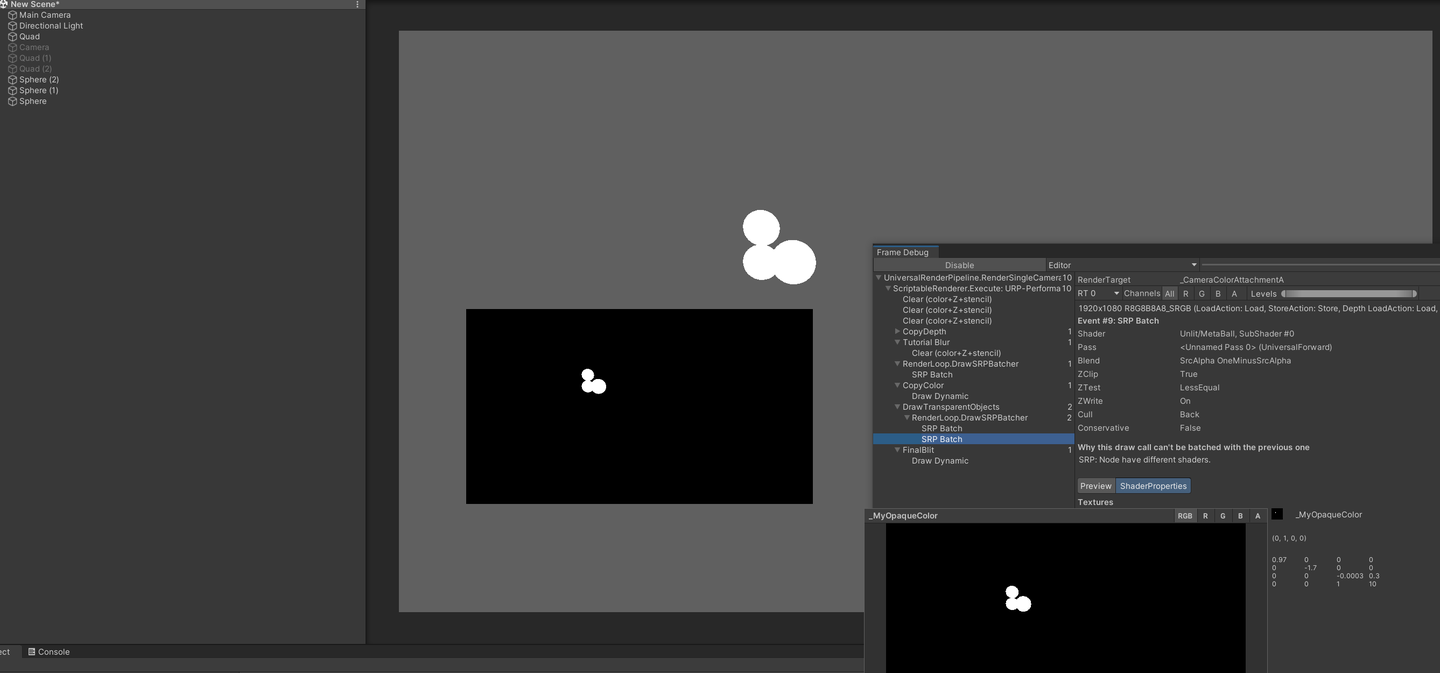The image size is (1440, 673).
Task: Open the Console panel tab
Action: point(48,652)
